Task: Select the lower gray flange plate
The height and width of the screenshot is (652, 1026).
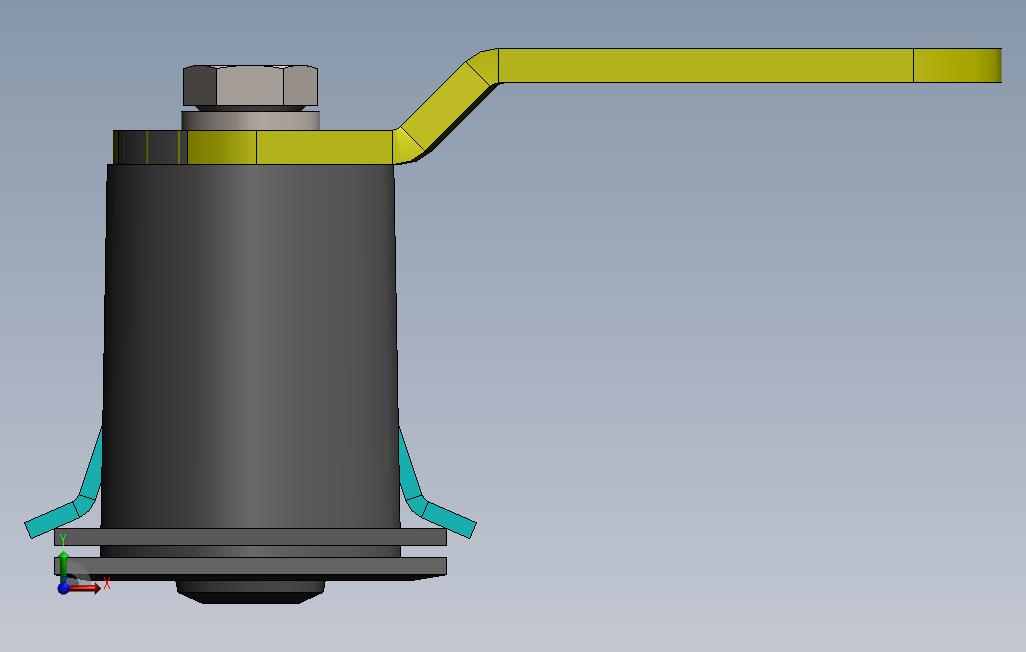Action: pos(250,566)
